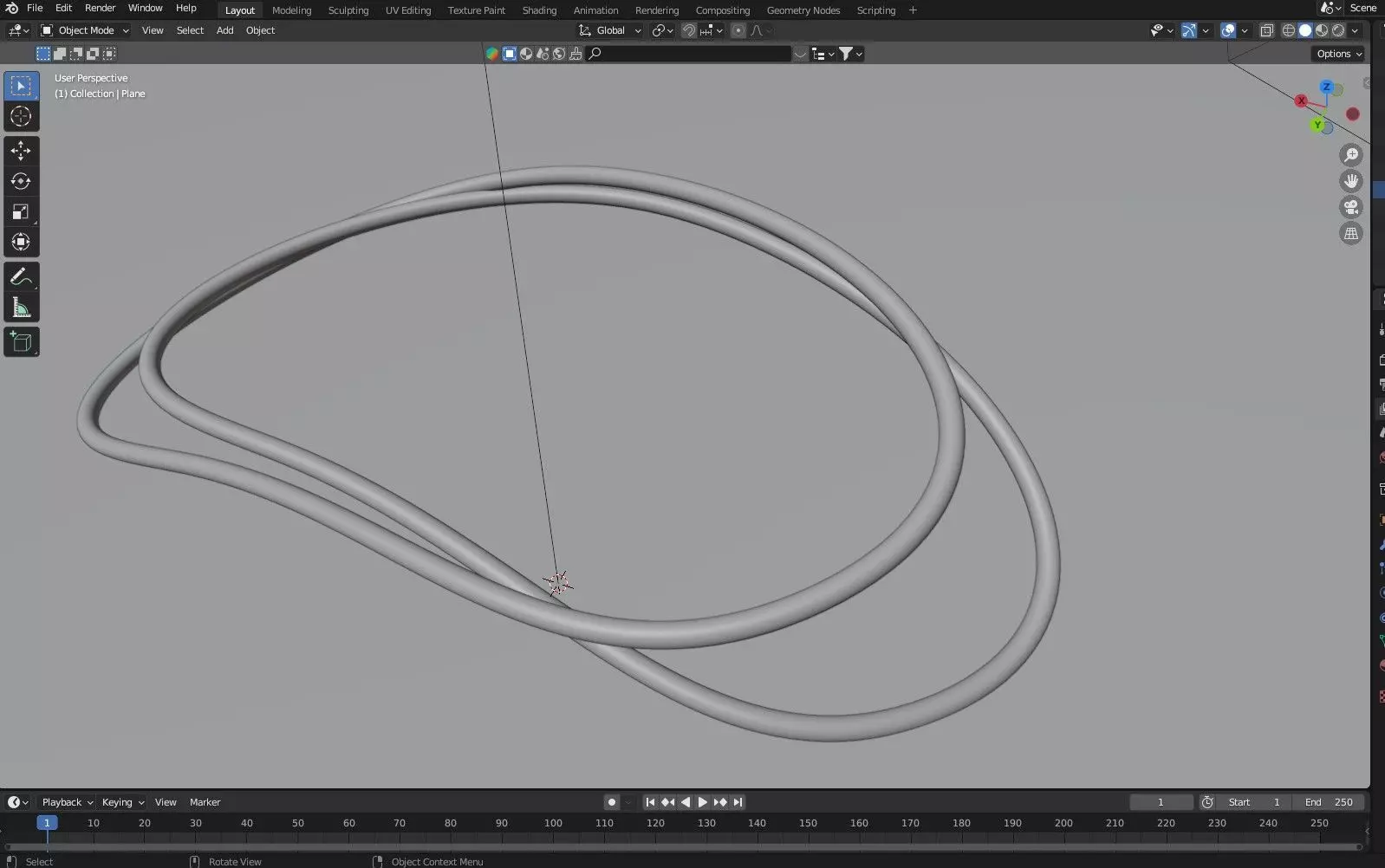Screen dimensions: 1385x868
Task: Click the End frame 250 field
Action: coord(1329,802)
